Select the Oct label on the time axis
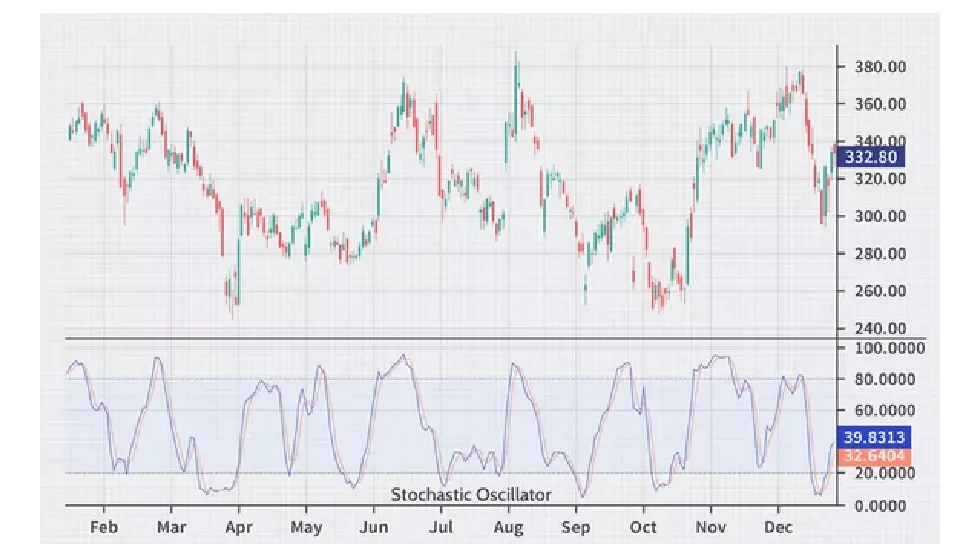The image size is (974, 548). [x=643, y=527]
